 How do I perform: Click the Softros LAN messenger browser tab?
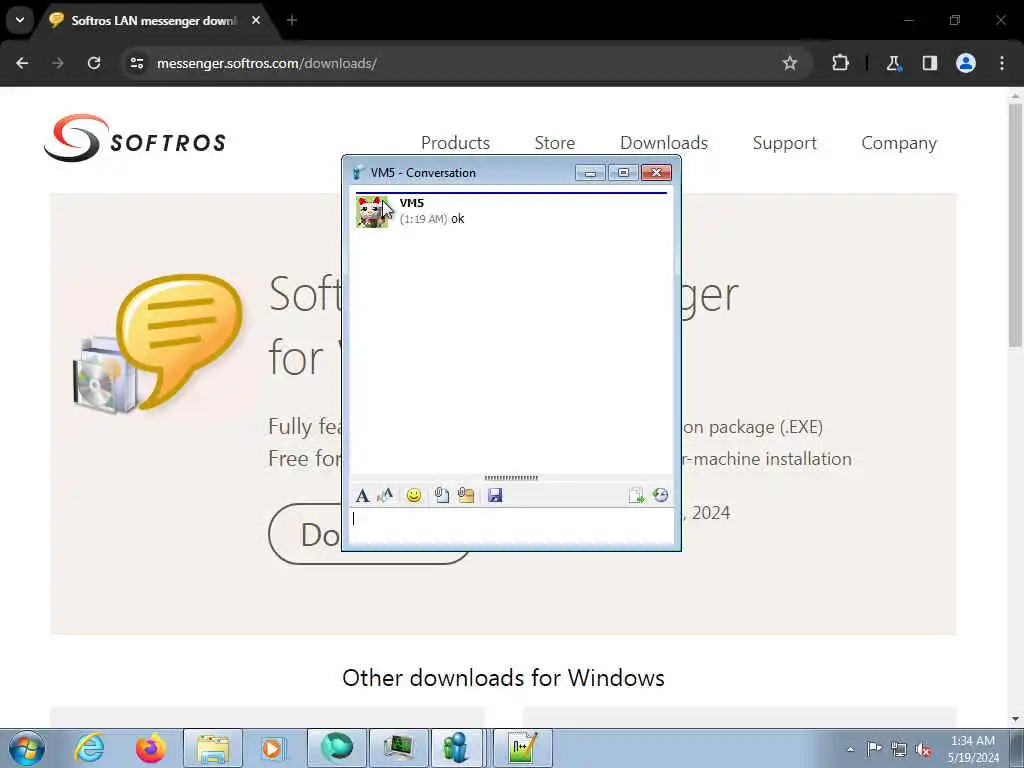pos(153,21)
